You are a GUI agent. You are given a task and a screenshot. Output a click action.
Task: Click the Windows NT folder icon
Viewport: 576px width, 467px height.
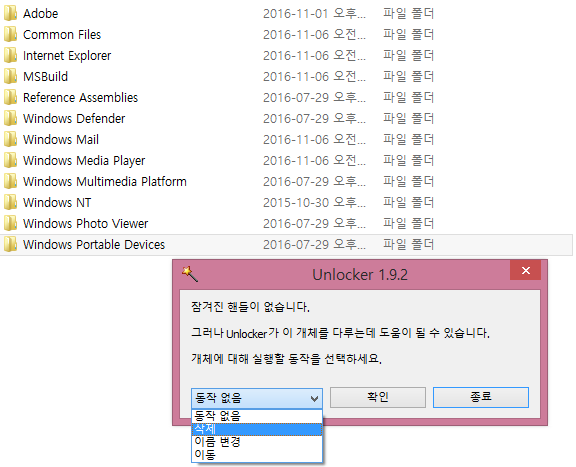(x=10, y=202)
